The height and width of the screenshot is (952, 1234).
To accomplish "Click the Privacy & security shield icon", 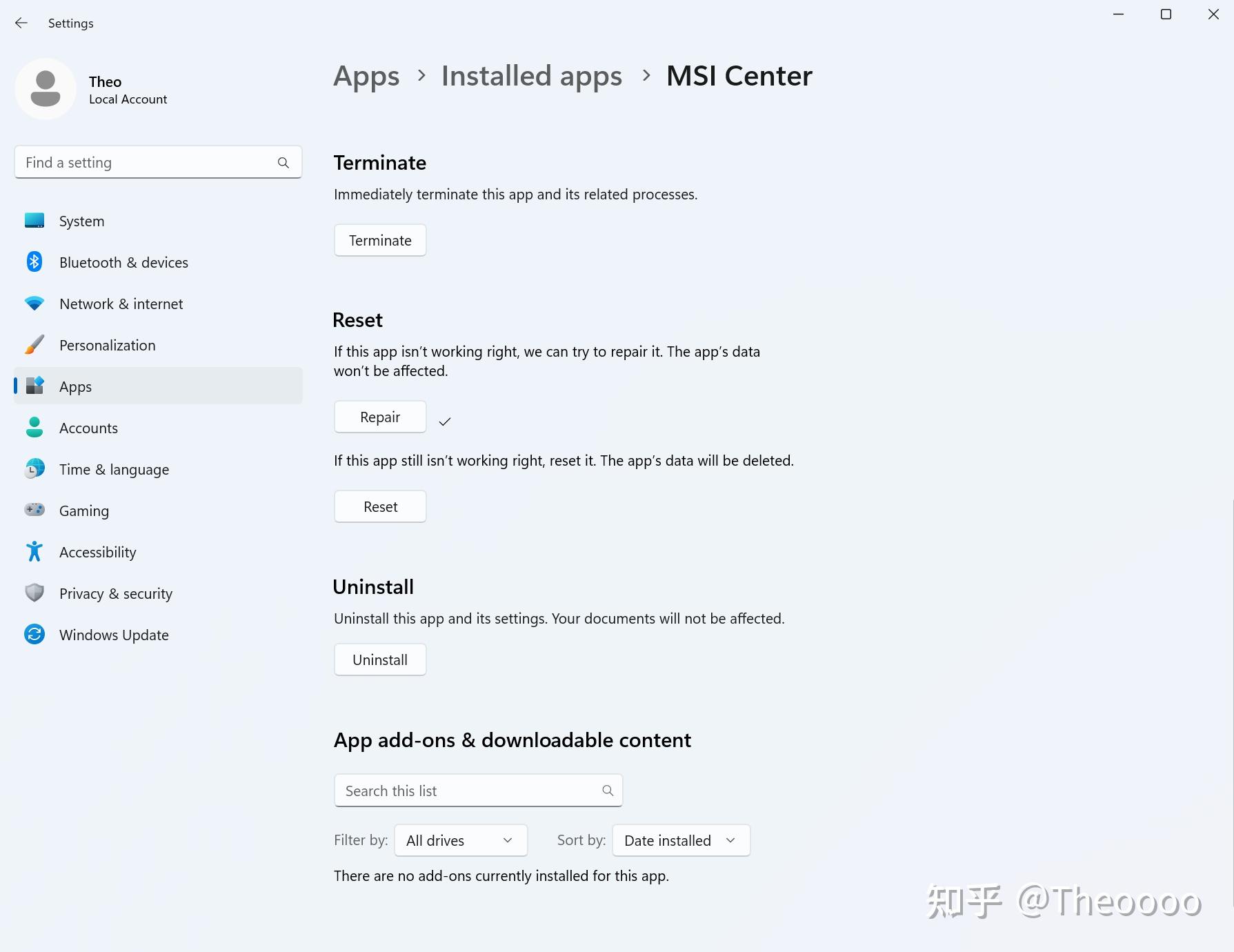I will click(34, 593).
